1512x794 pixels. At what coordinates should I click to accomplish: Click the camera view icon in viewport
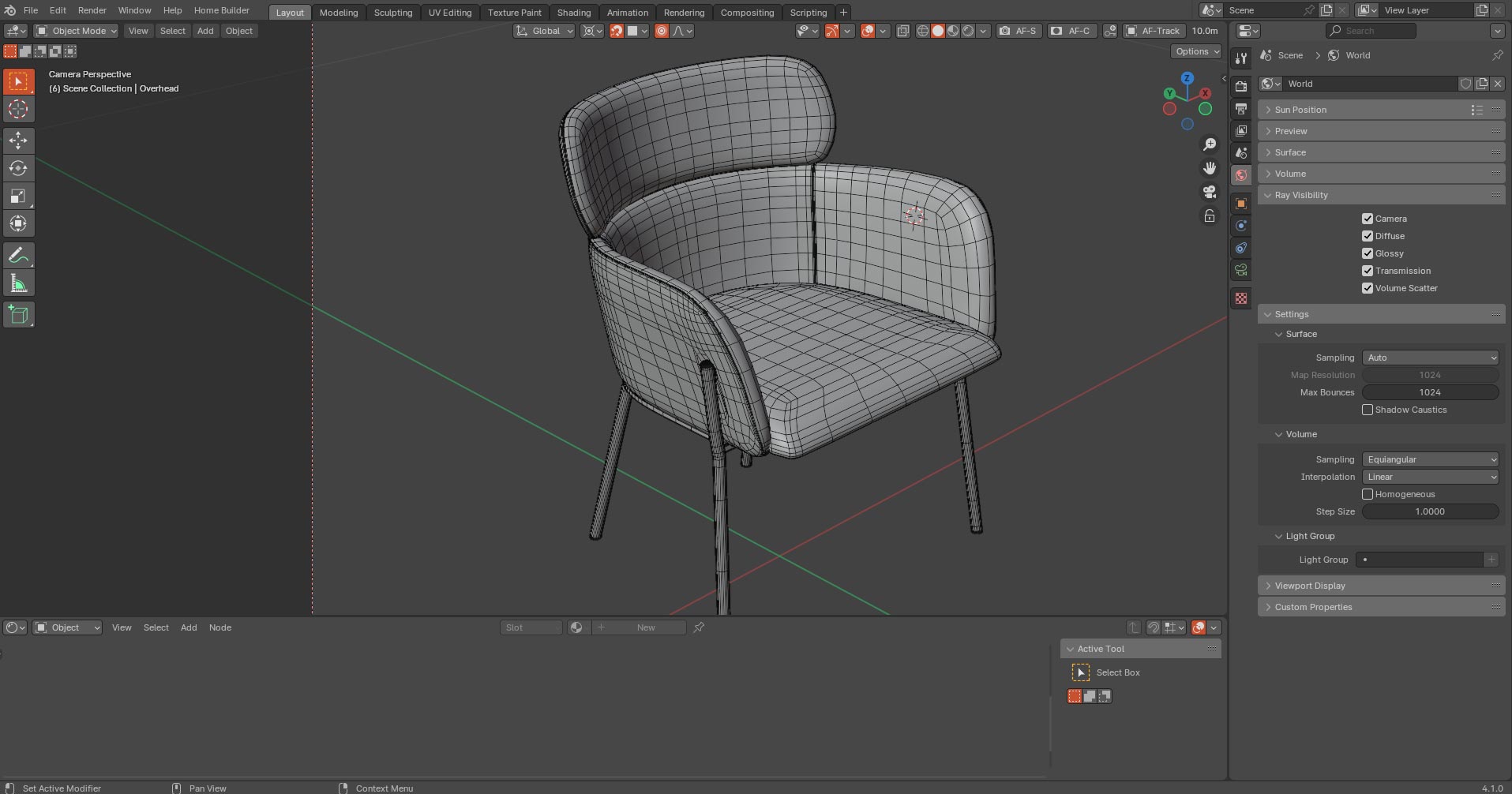pos(1209,192)
